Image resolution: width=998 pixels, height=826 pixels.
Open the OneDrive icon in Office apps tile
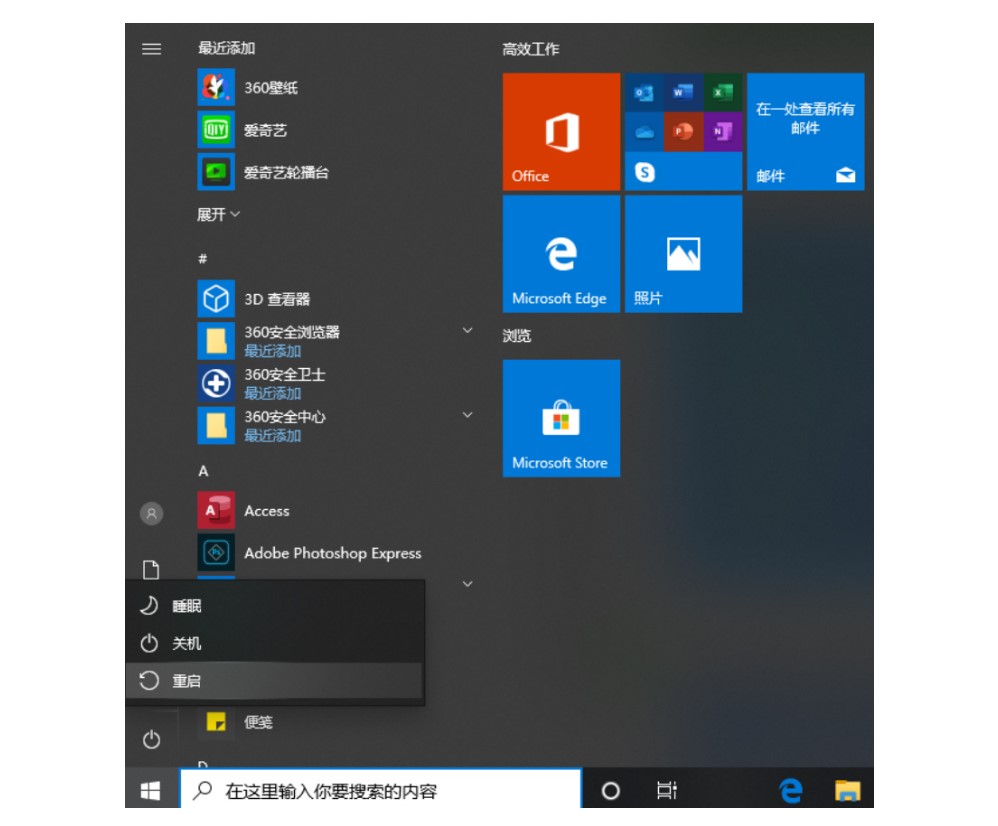644,132
